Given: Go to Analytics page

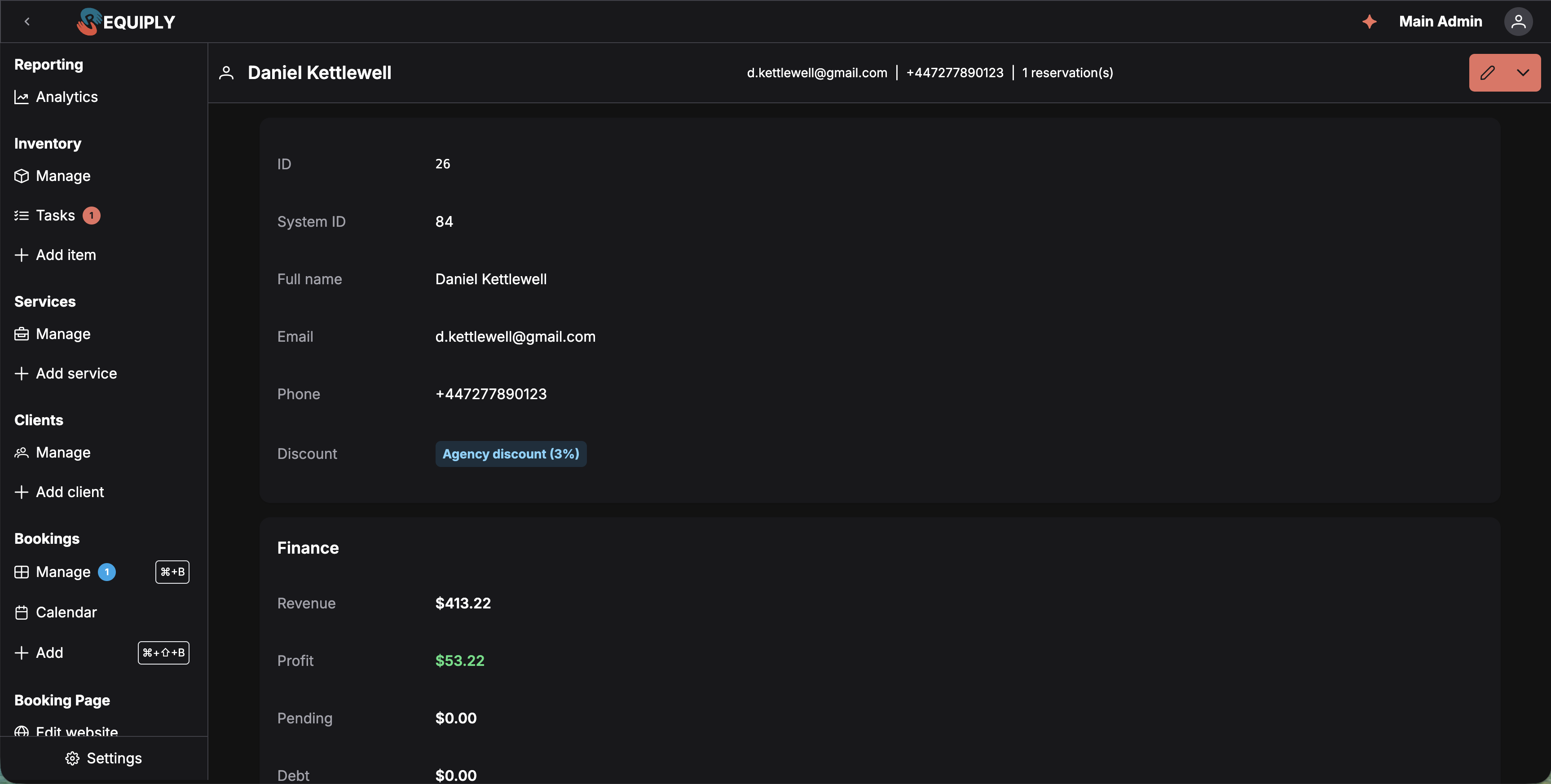Looking at the screenshot, I should (67, 97).
